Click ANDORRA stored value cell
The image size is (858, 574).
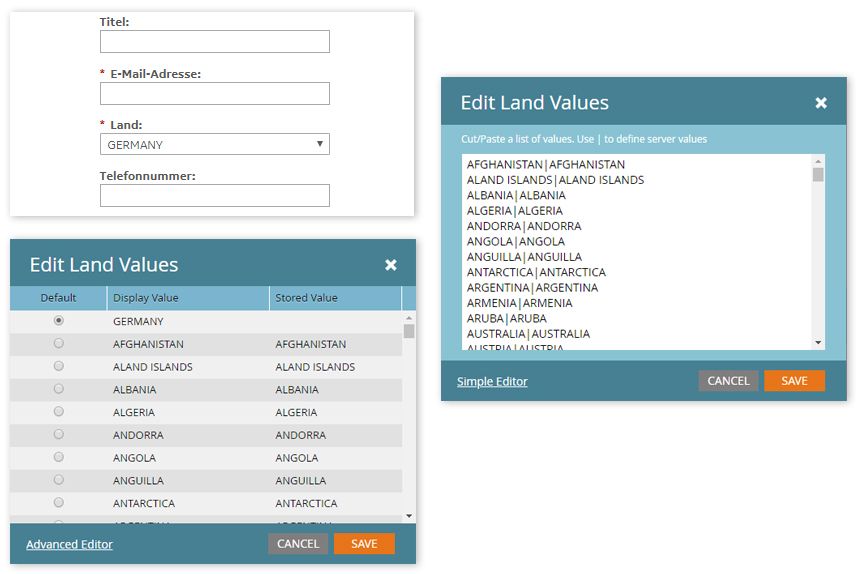pyautogui.click(x=335, y=435)
